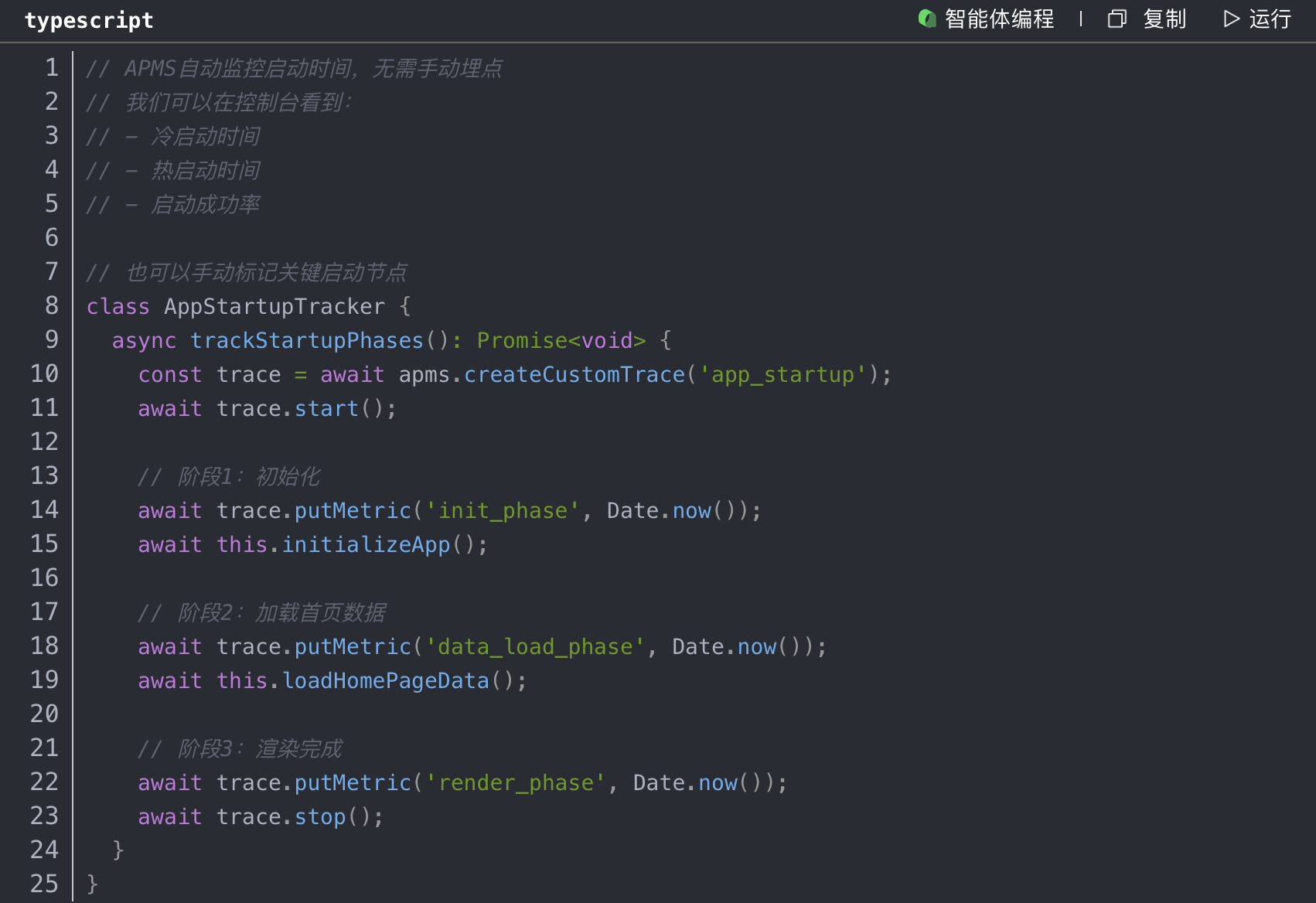Click the 'init_phase' string literal
The height and width of the screenshot is (903, 1316).
502,511
